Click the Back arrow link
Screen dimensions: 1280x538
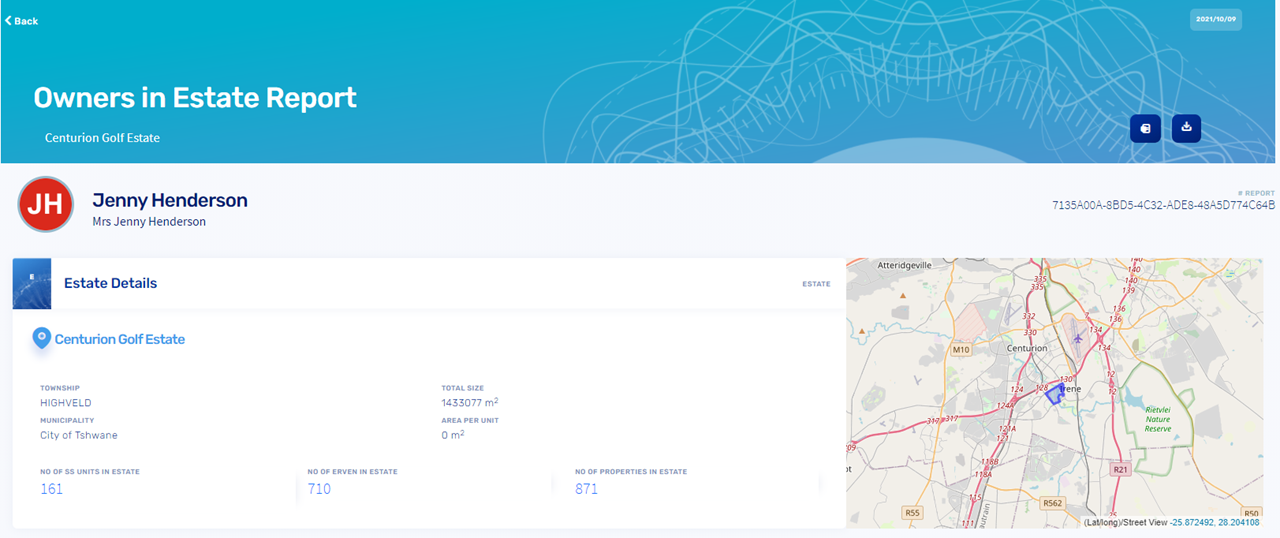click(x=21, y=21)
